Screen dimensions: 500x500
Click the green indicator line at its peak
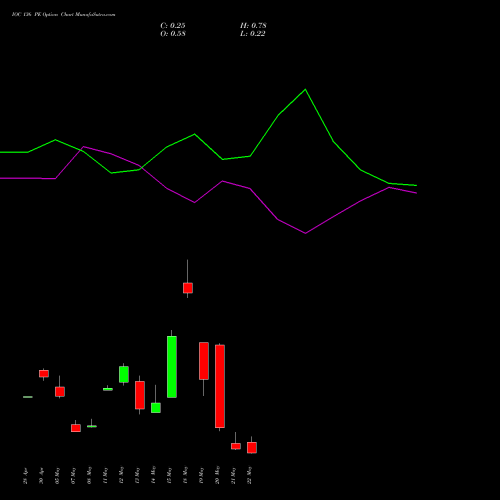point(305,89)
